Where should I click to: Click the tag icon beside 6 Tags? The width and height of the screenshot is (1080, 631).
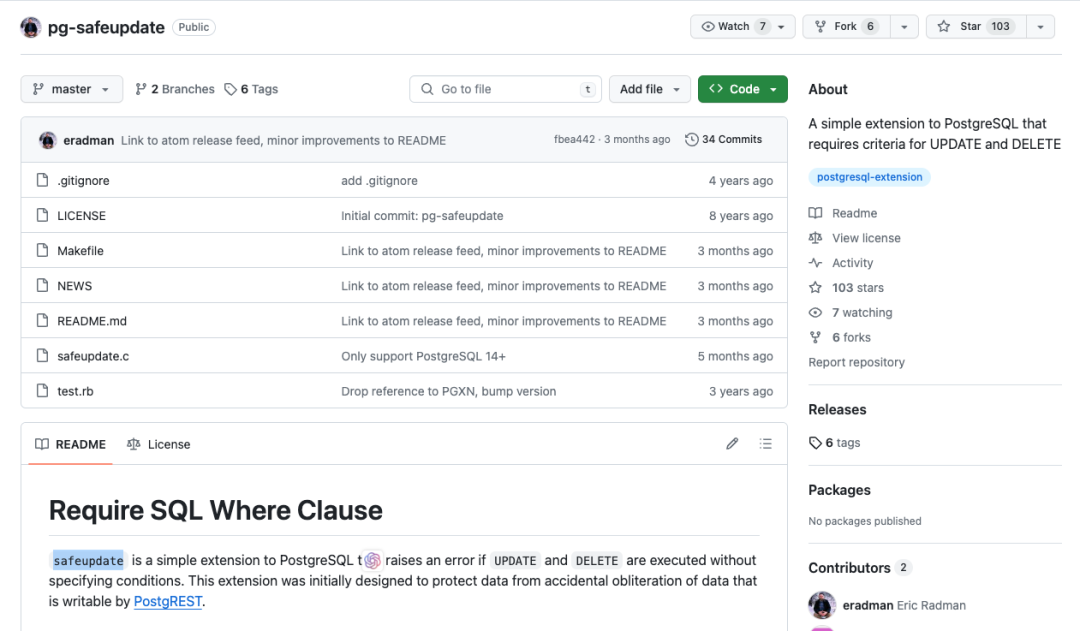[231, 89]
